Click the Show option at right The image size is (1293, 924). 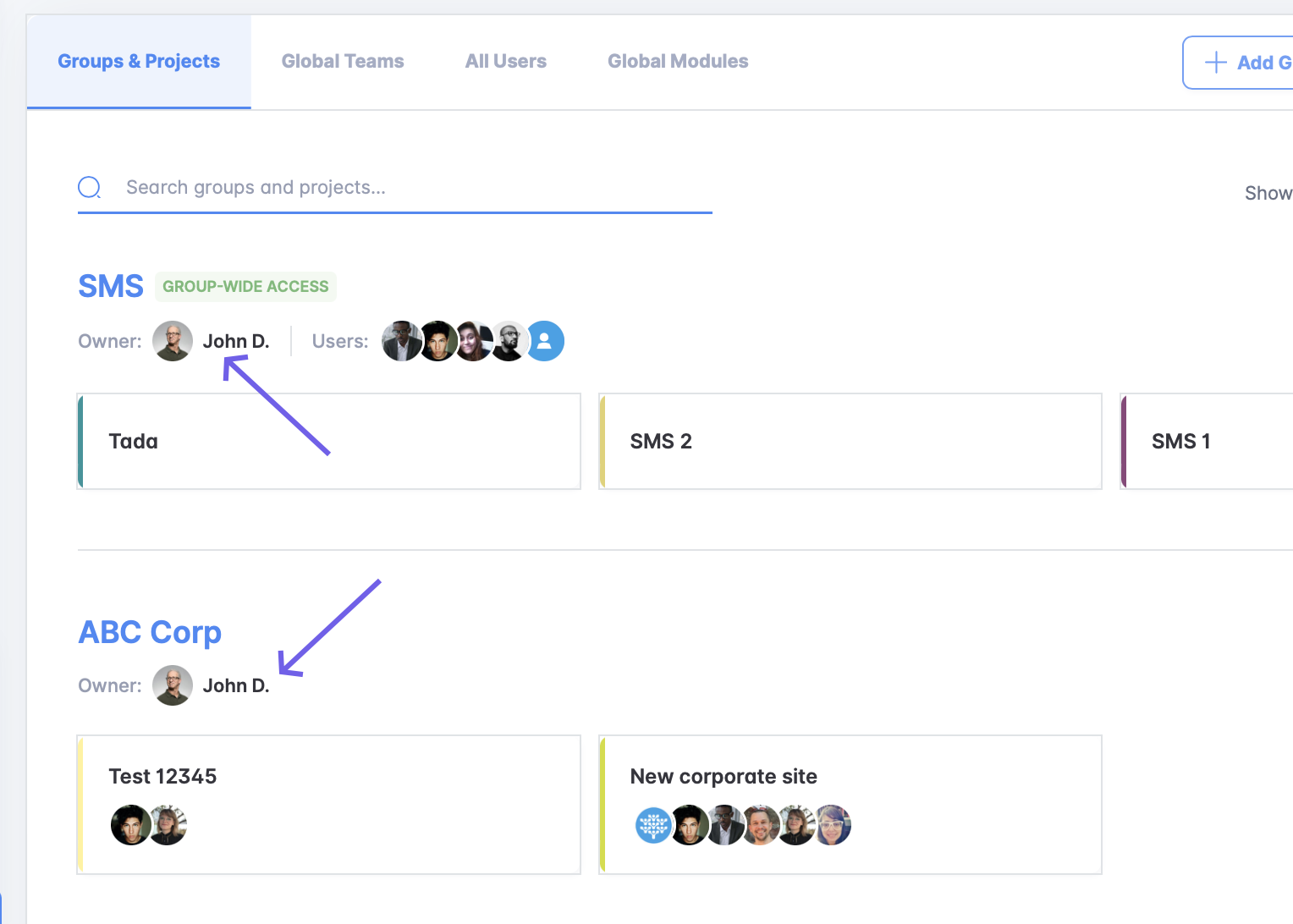tap(1268, 193)
